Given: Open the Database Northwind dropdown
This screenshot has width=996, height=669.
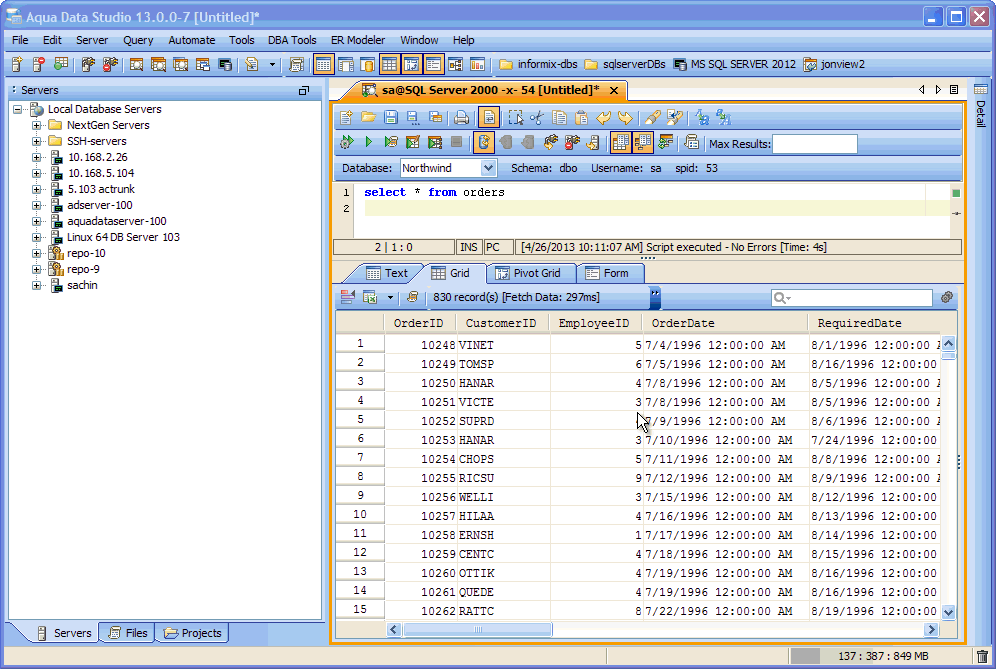Looking at the screenshot, I should point(488,168).
